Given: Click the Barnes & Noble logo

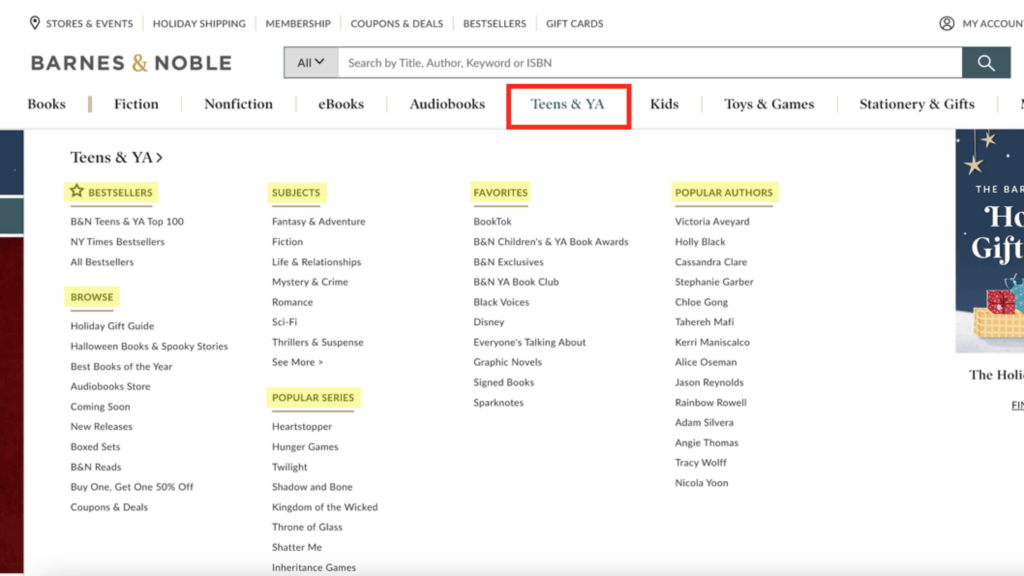Looking at the screenshot, I should [x=130, y=62].
